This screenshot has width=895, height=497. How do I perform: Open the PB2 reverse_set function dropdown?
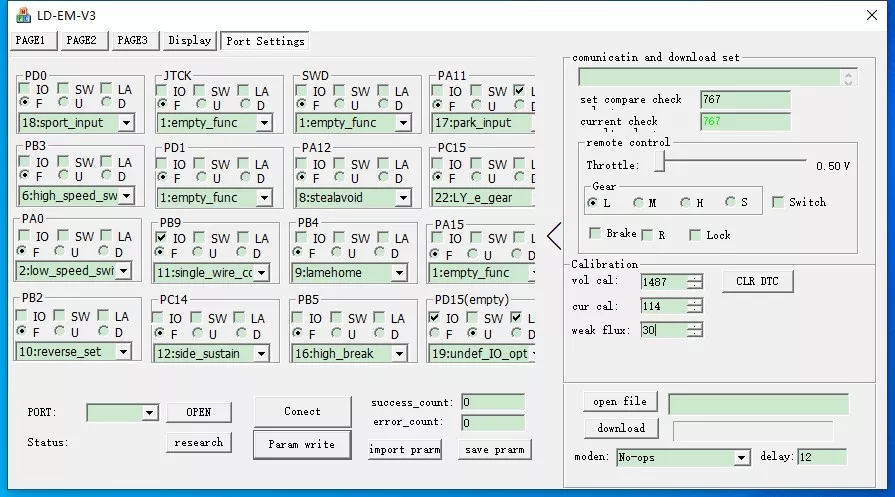(123, 351)
